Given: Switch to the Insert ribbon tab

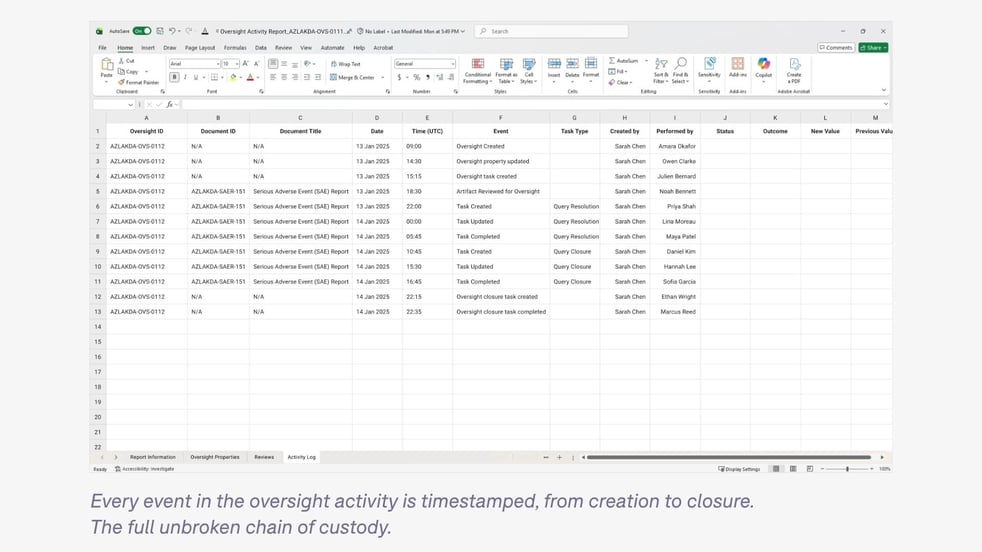Looking at the screenshot, I should click(x=148, y=48).
